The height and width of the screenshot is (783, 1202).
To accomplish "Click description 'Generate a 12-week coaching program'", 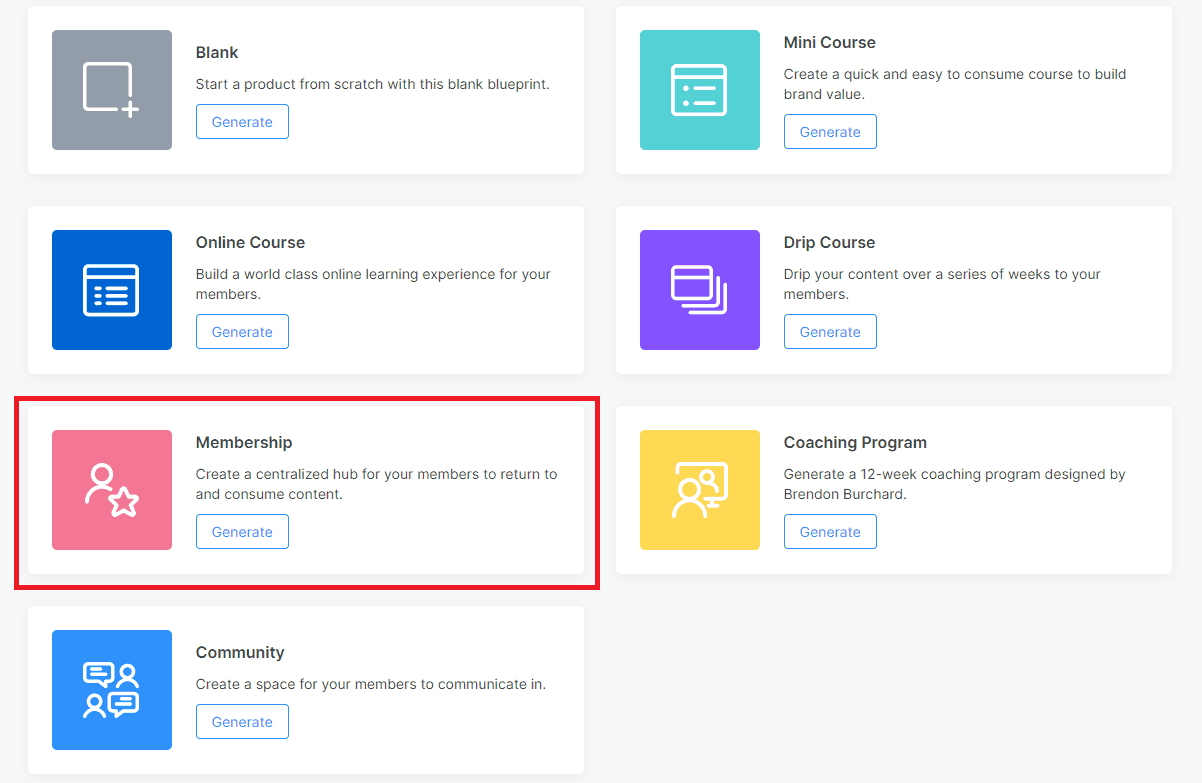I will [955, 484].
